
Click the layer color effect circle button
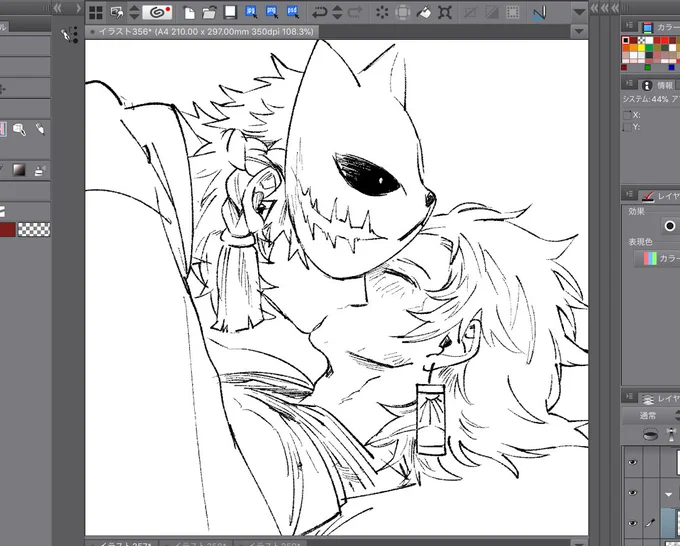click(x=669, y=226)
